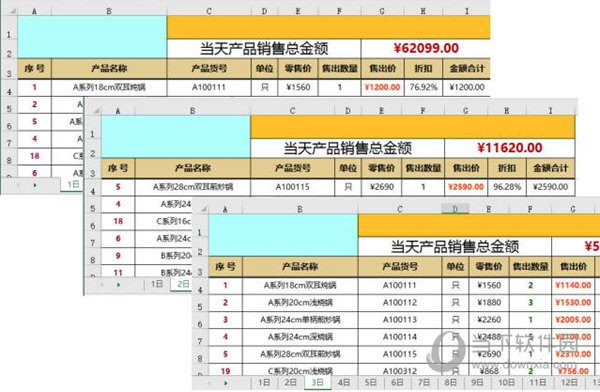Click the 96.28% discount cell
Image resolution: width=600 pixels, height=392 pixels.
507,187
